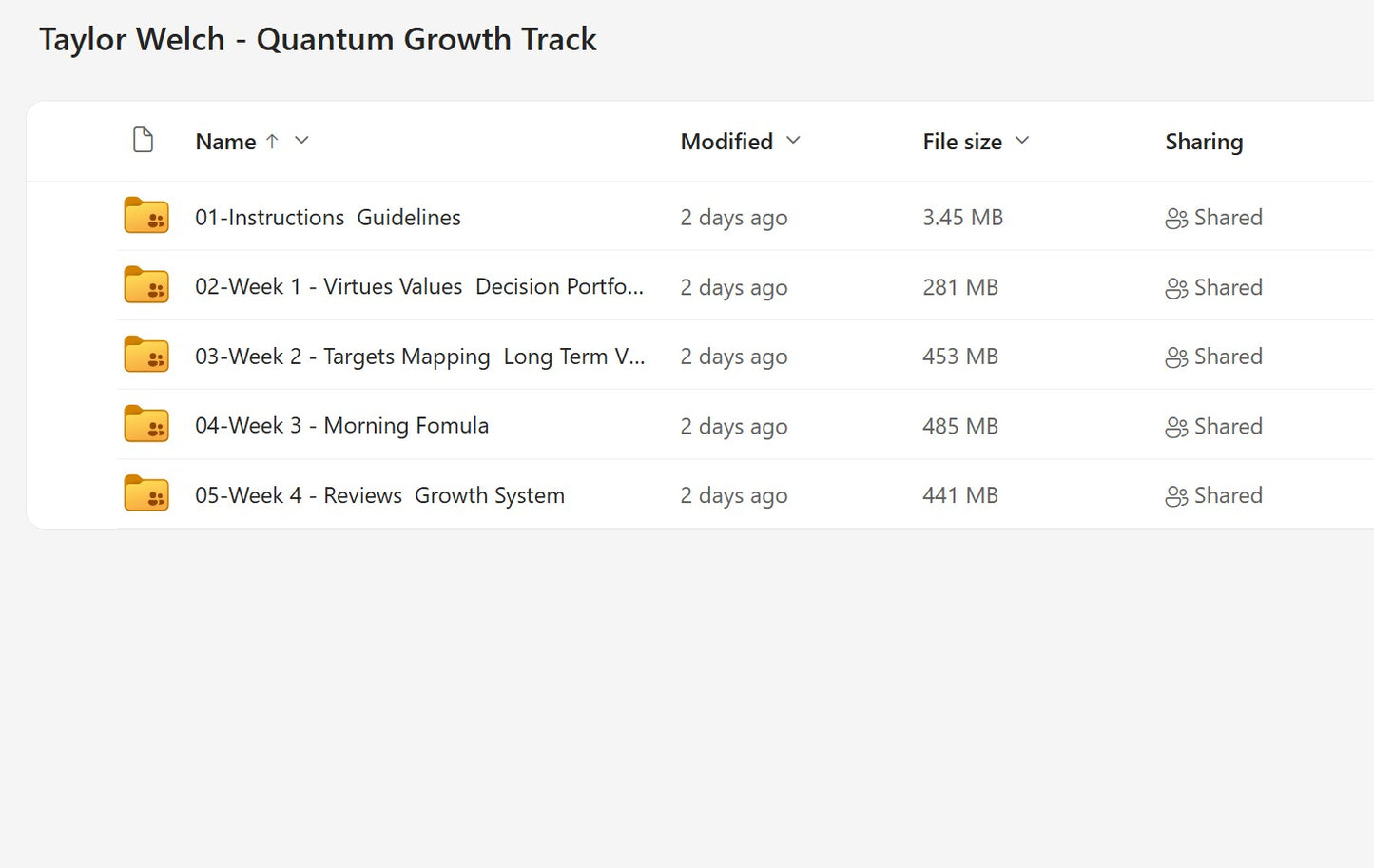
Task: Open the Name column filter dropdown
Action: (301, 141)
